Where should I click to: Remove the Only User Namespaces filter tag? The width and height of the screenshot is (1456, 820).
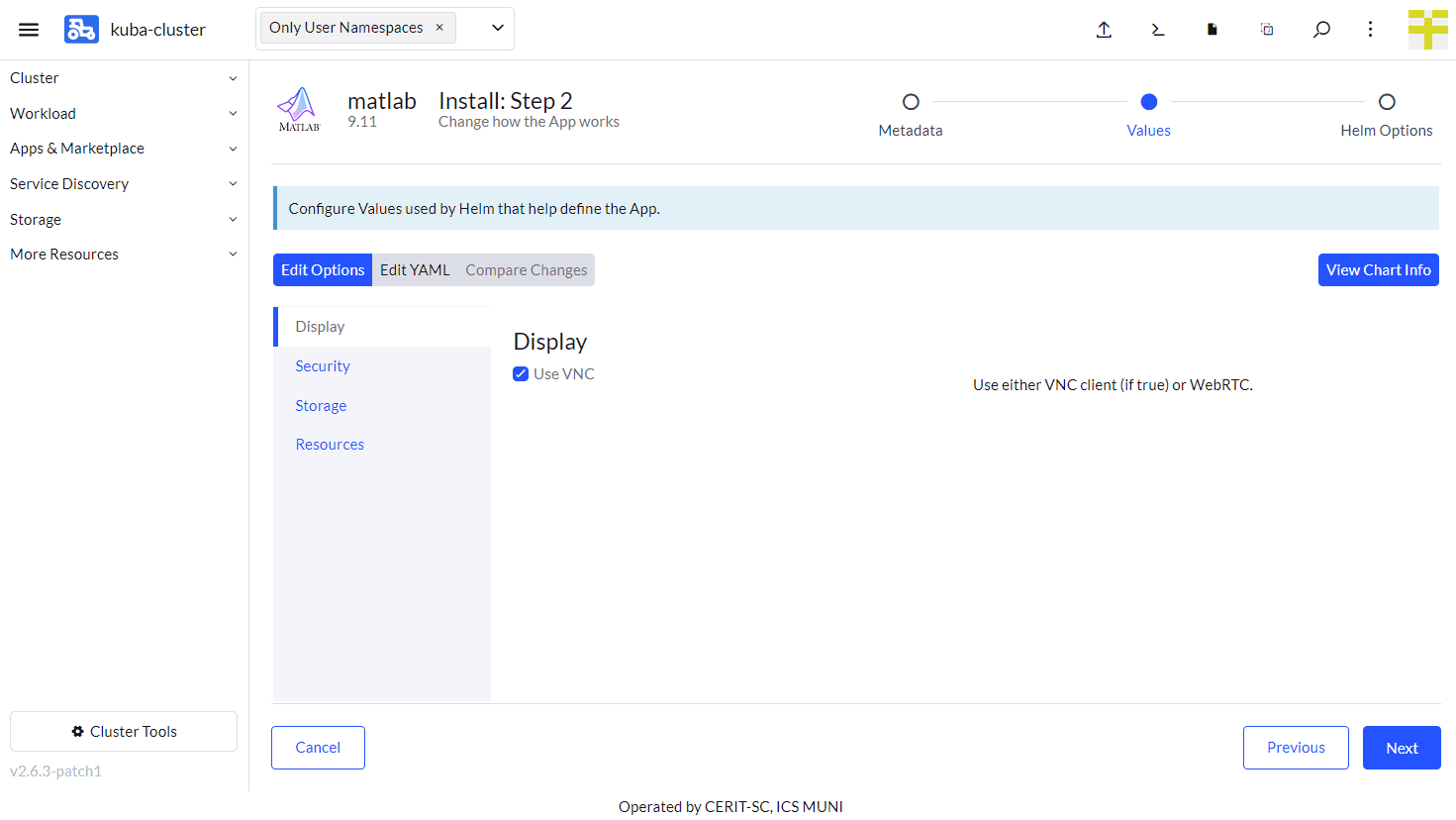point(439,28)
